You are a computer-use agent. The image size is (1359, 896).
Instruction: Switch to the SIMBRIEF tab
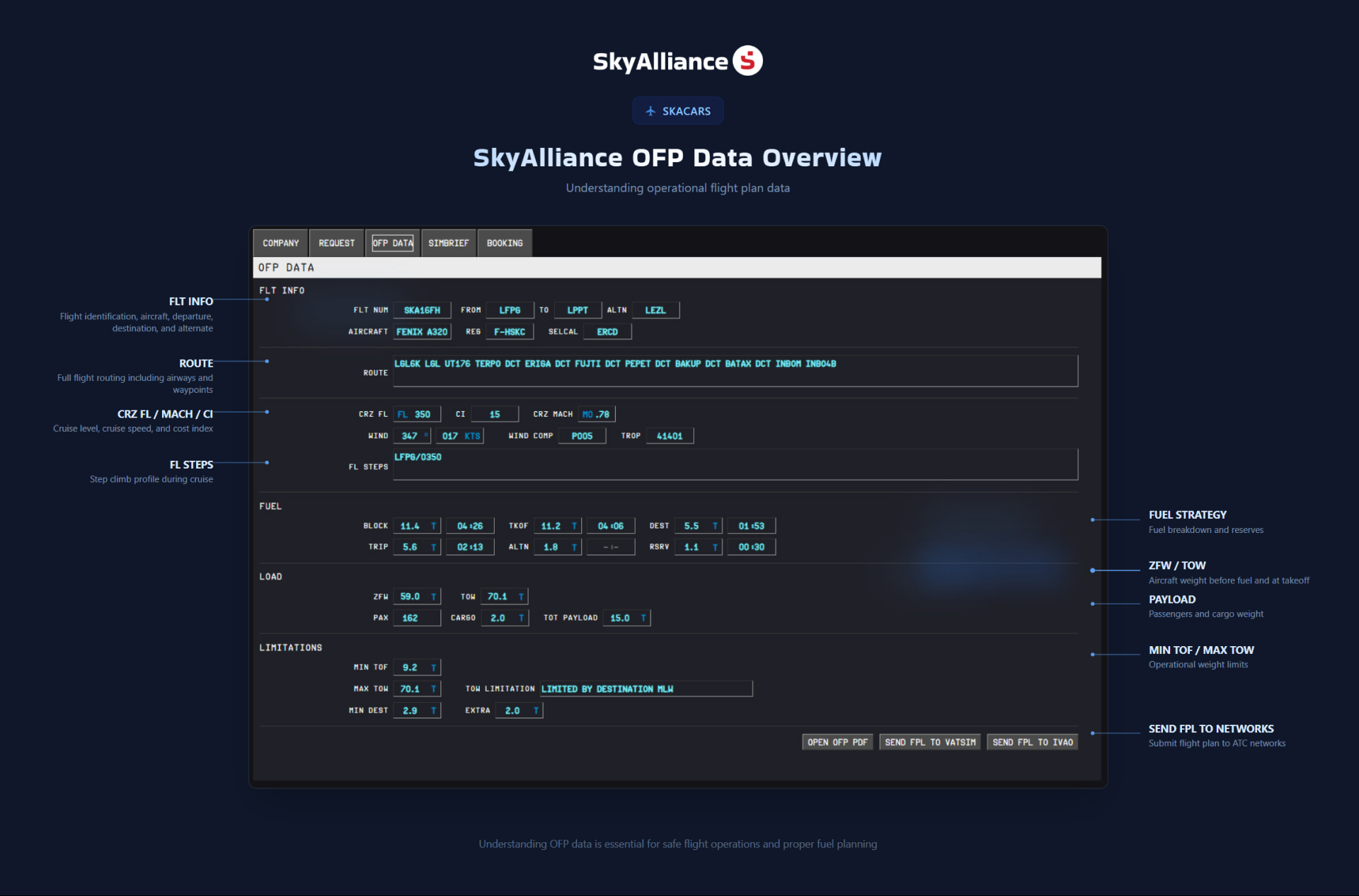click(448, 243)
